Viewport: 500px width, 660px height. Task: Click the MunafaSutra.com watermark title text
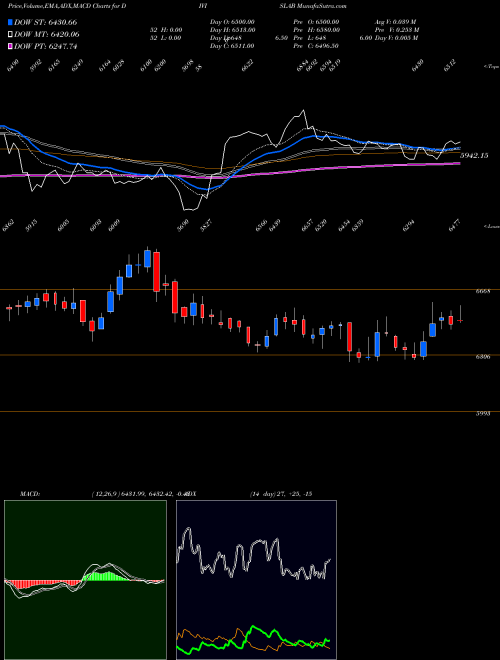click(x=324, y=6)
